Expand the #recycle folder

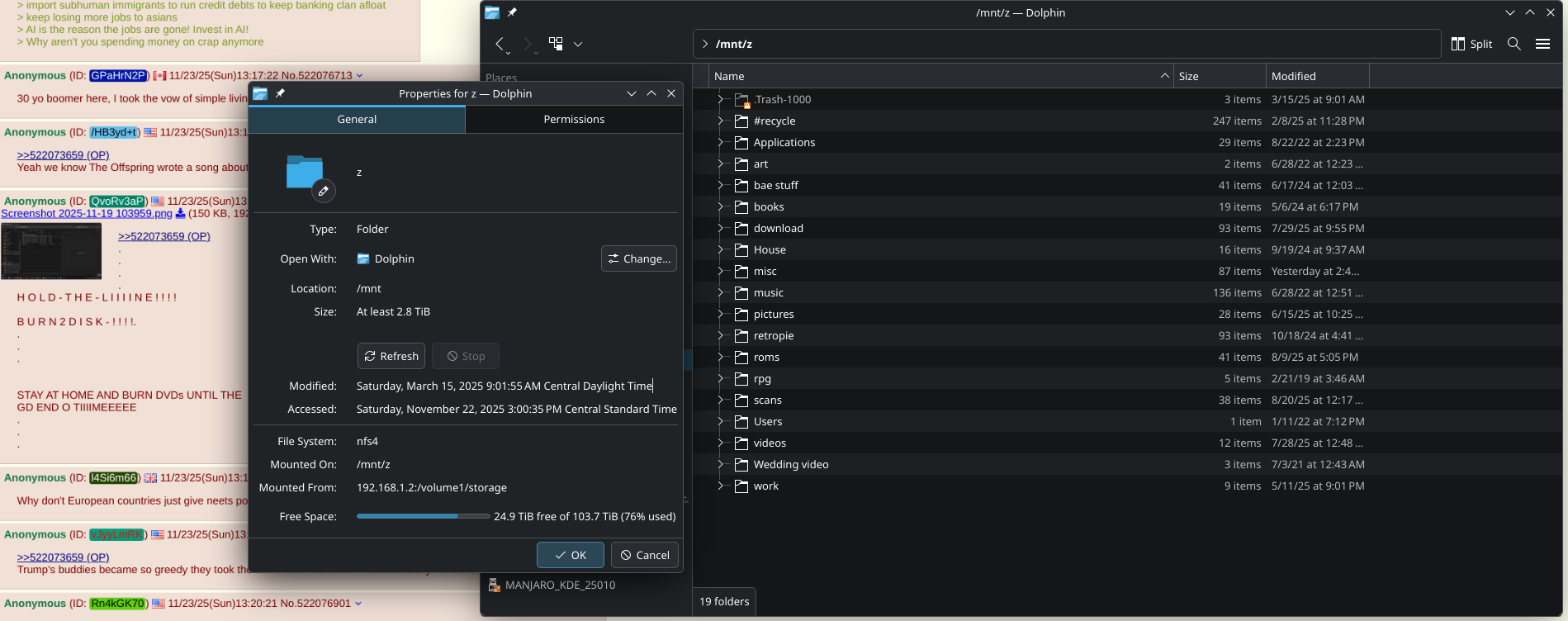point(721,121)
